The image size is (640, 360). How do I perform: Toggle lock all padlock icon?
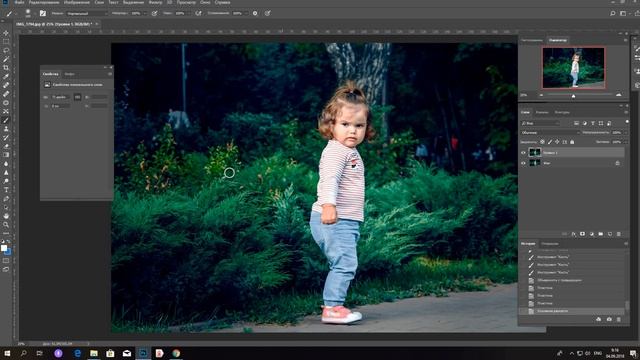click(572, 142)
